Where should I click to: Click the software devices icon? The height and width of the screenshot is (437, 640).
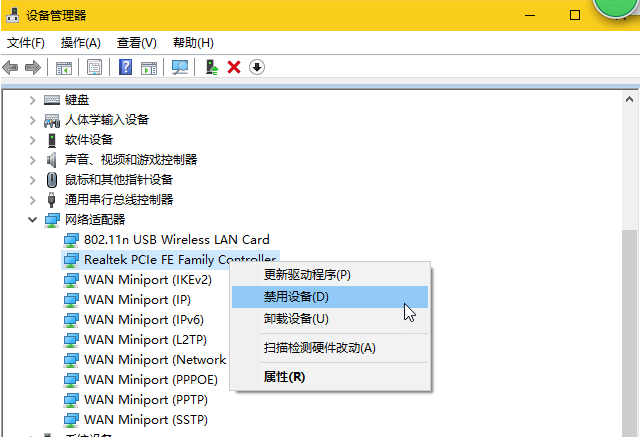coord(52,140)
